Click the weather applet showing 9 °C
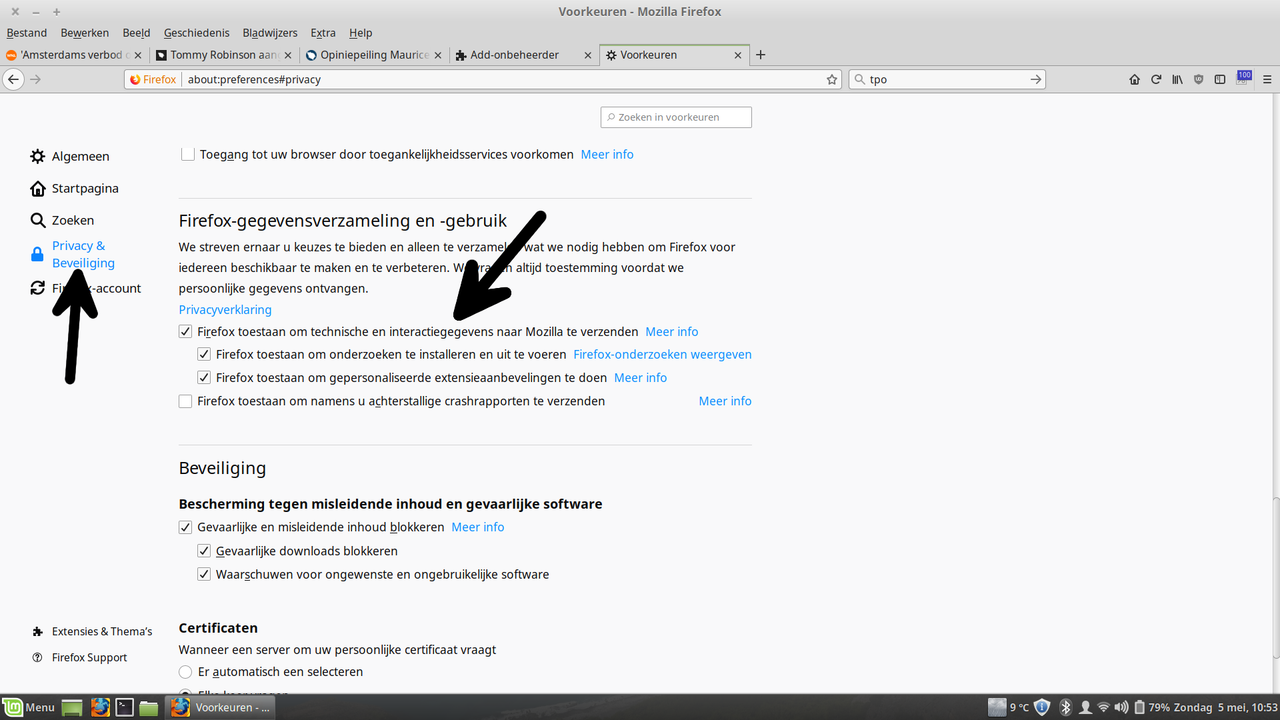The image size is (1280, 720). tap(1008, 707)
